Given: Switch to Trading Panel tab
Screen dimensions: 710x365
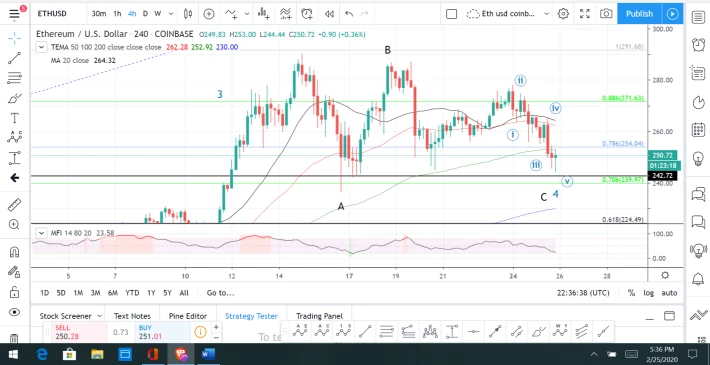Looking at the screenshot, I should click(x=319, y=316).
